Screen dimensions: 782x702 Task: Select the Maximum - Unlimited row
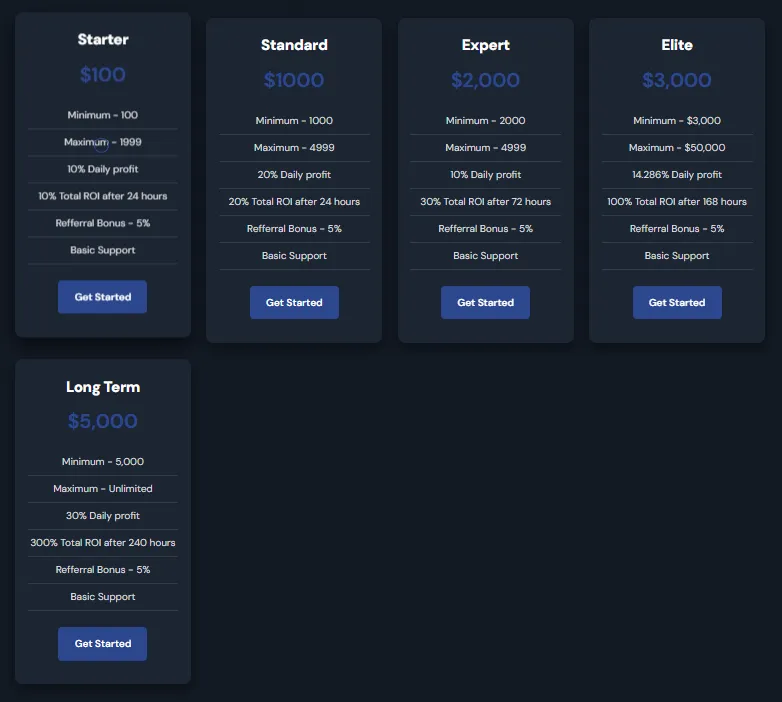(103, 489)
